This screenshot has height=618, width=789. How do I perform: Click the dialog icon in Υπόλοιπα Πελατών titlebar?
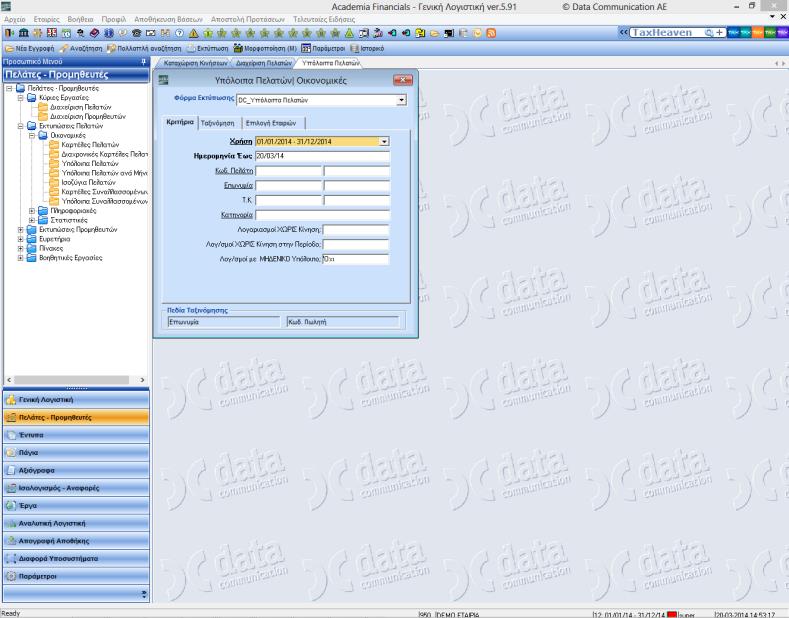coord(163,80)
